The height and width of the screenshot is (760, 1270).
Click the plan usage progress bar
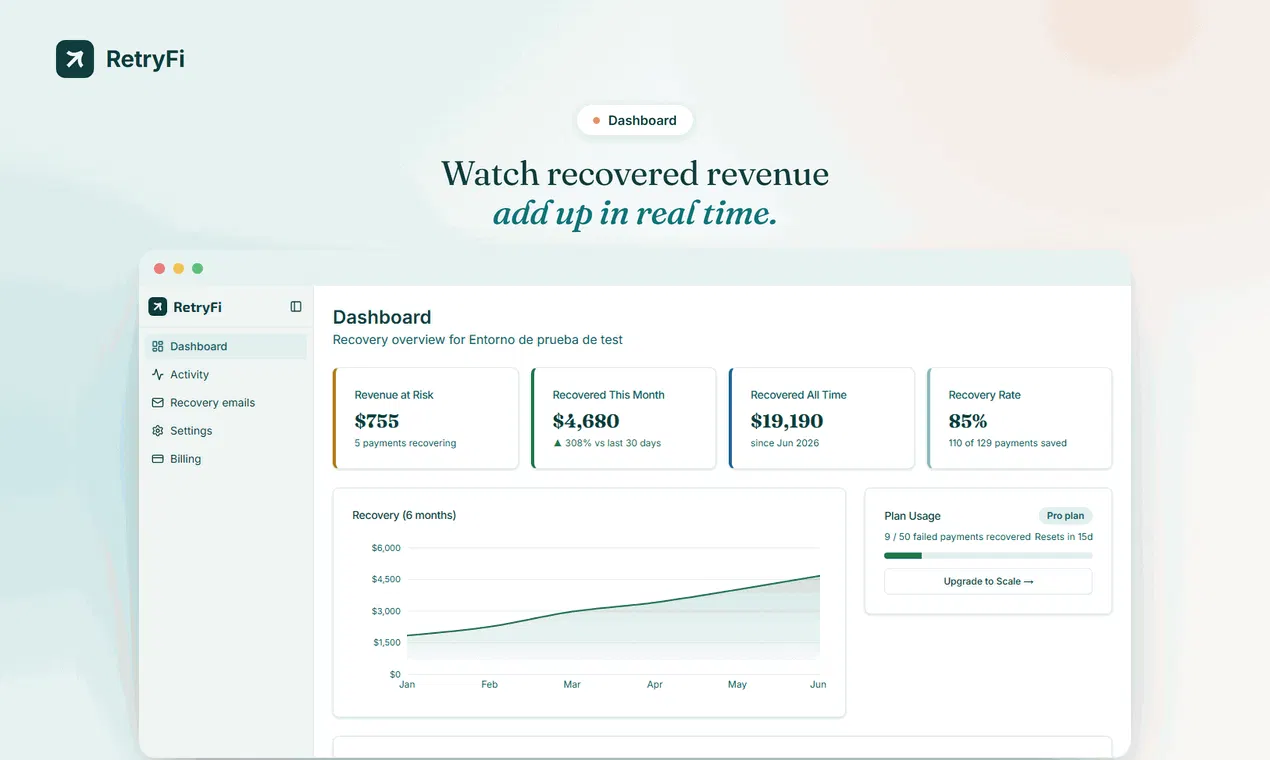coord(988,555)
